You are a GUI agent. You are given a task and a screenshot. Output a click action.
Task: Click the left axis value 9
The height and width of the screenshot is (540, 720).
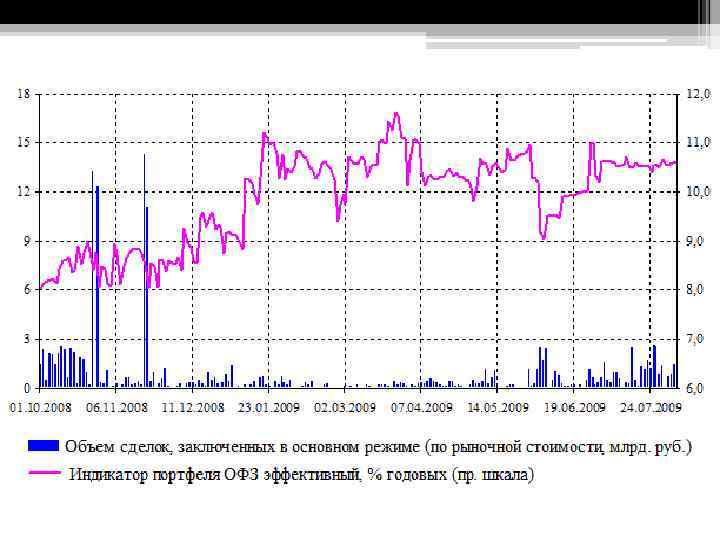click(27, 241)
